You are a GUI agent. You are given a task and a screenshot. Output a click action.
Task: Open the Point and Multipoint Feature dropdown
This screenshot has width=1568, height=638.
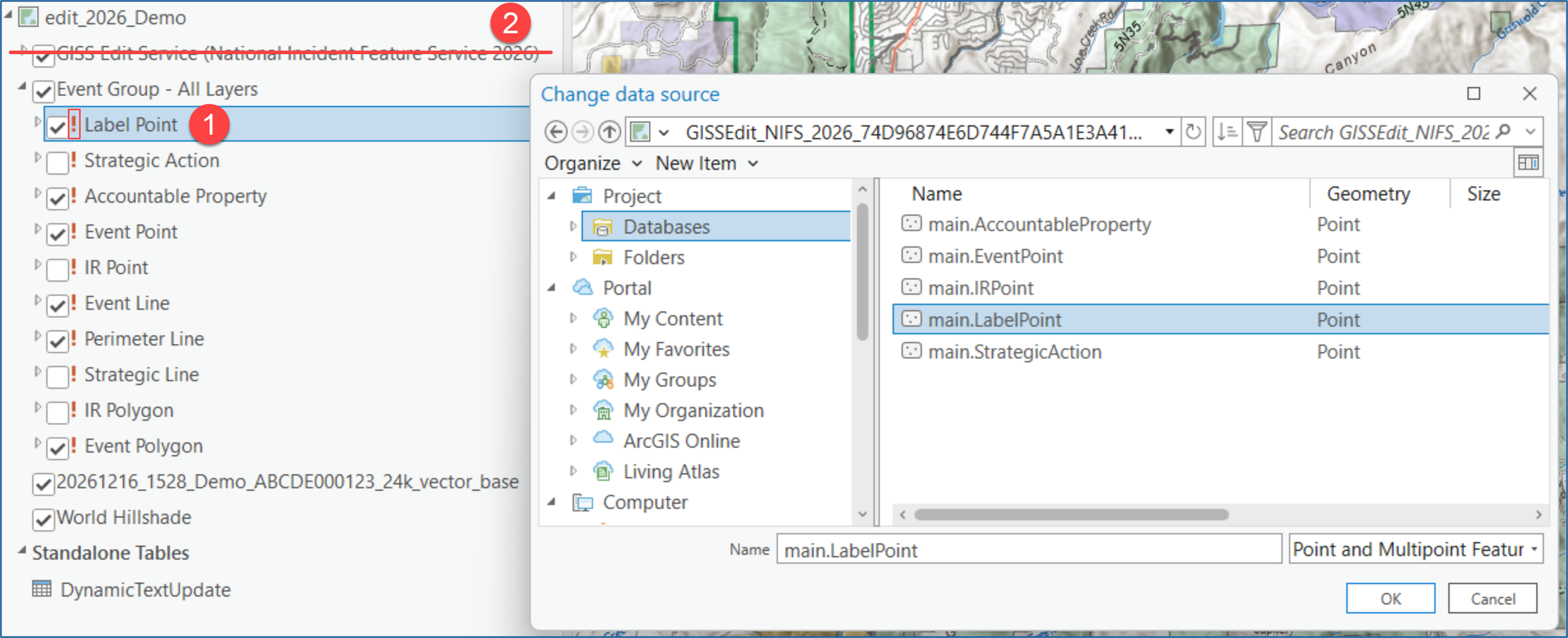pos(1534,548)
